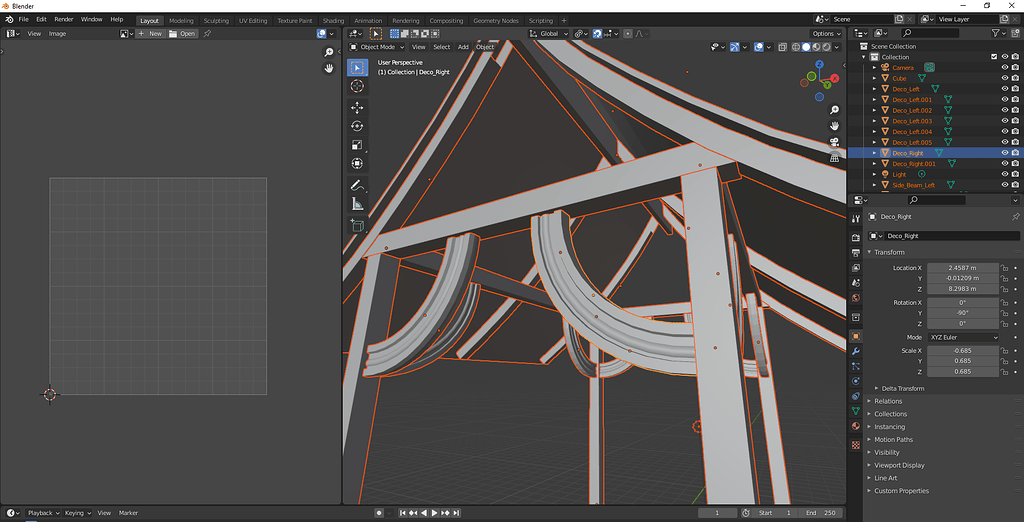Viewport: 1024px width, 522px height.
Task: Select the Add Cube tool
Action: (x=357, y=225)
